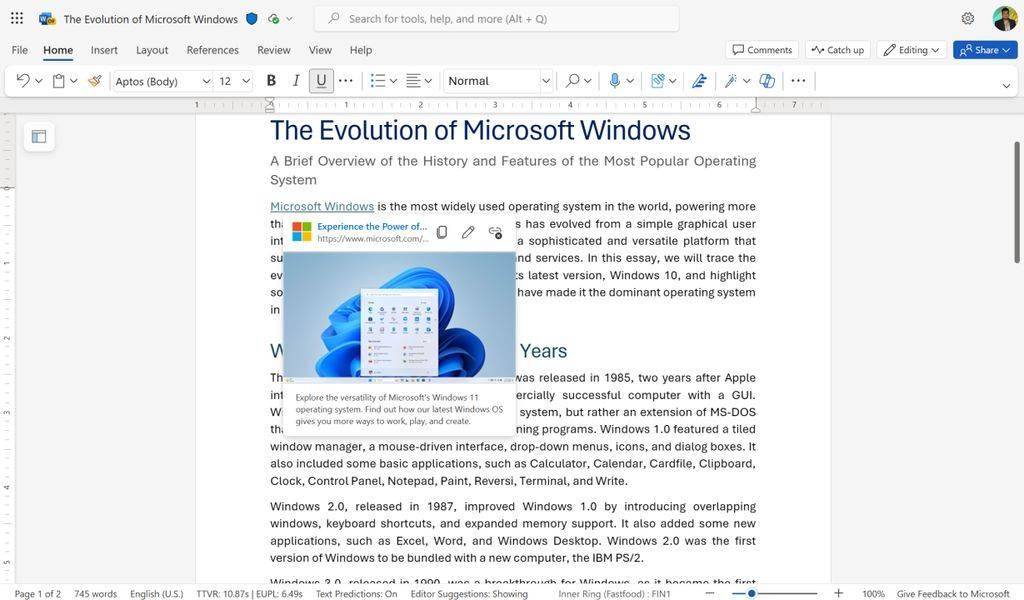Follow the Microsoft Windows hyperlink
The height and width of the screenshot is (600, 1024).
pyautogui.click(x=322, y=207)
